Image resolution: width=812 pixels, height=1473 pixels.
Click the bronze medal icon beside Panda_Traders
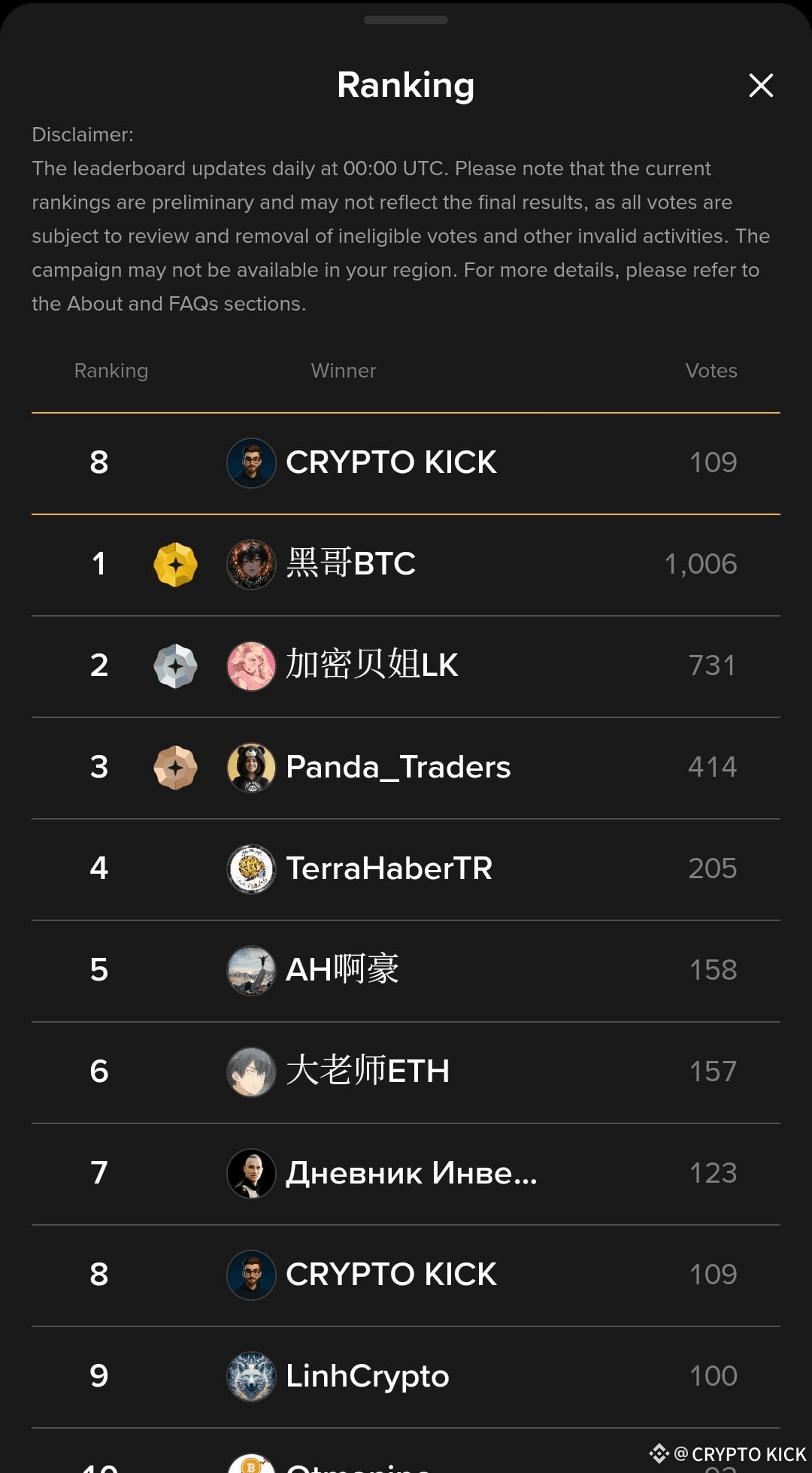(174, 767)
